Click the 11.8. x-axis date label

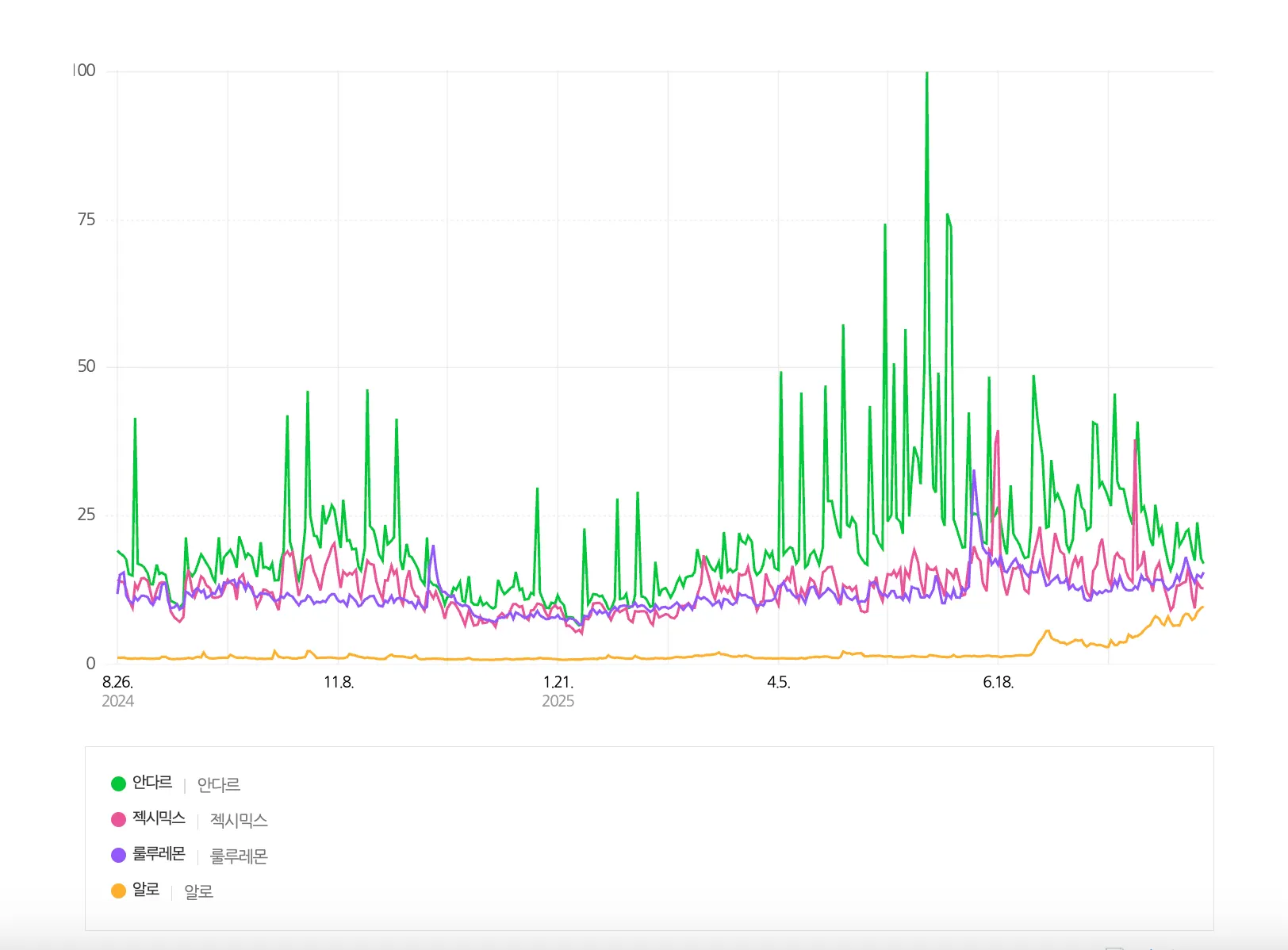point(339,682)
